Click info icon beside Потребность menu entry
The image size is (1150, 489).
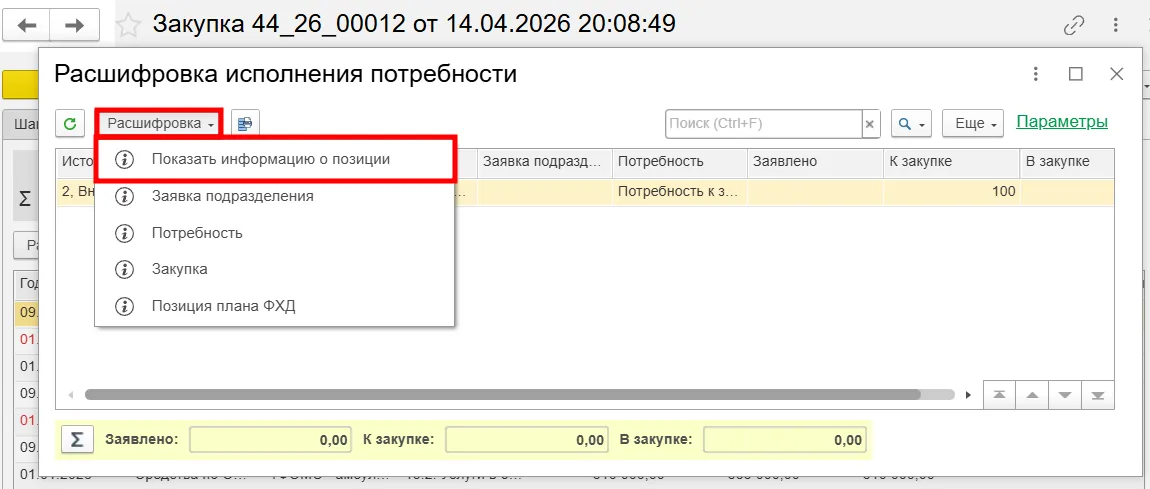(125, 233)
